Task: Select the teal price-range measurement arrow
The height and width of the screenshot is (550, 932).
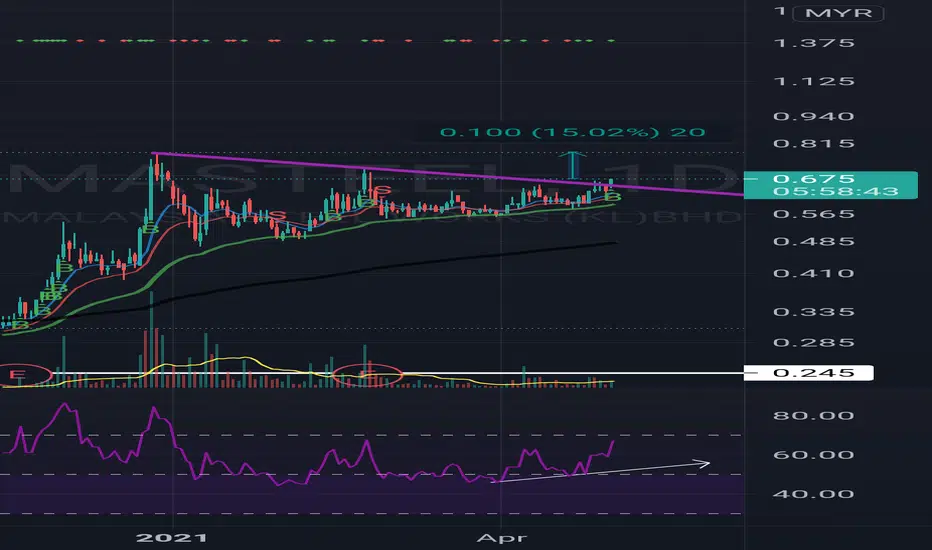Action: point(572,165)
